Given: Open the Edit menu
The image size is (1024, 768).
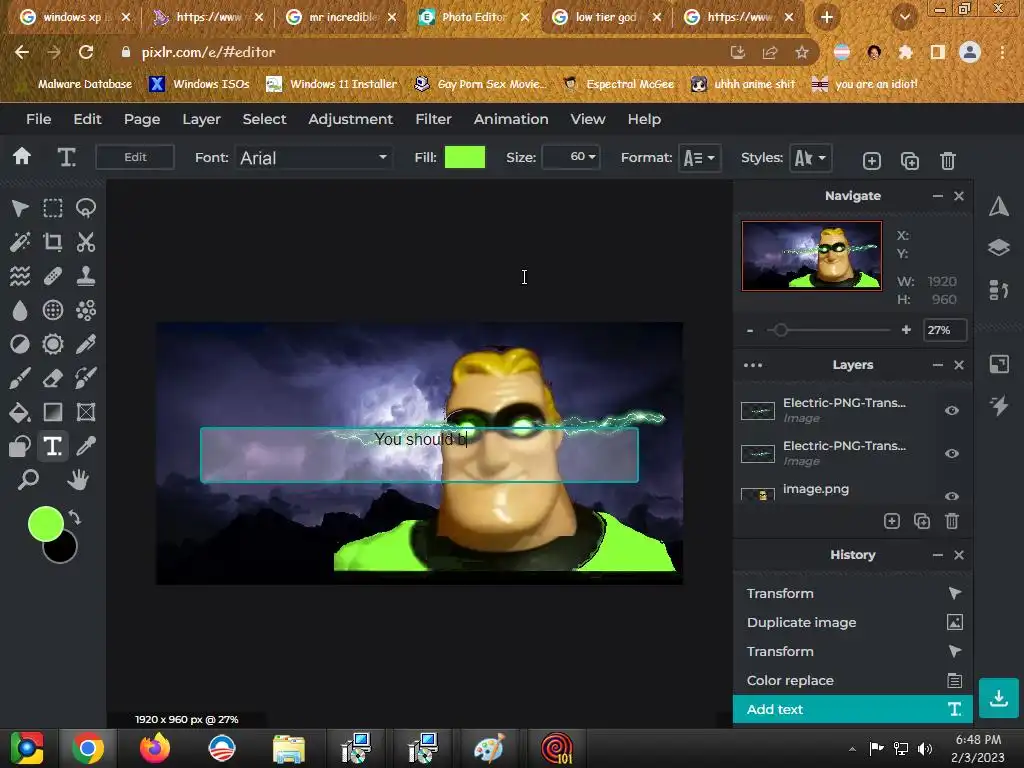Looking at the screenshot, I should 87,119.
